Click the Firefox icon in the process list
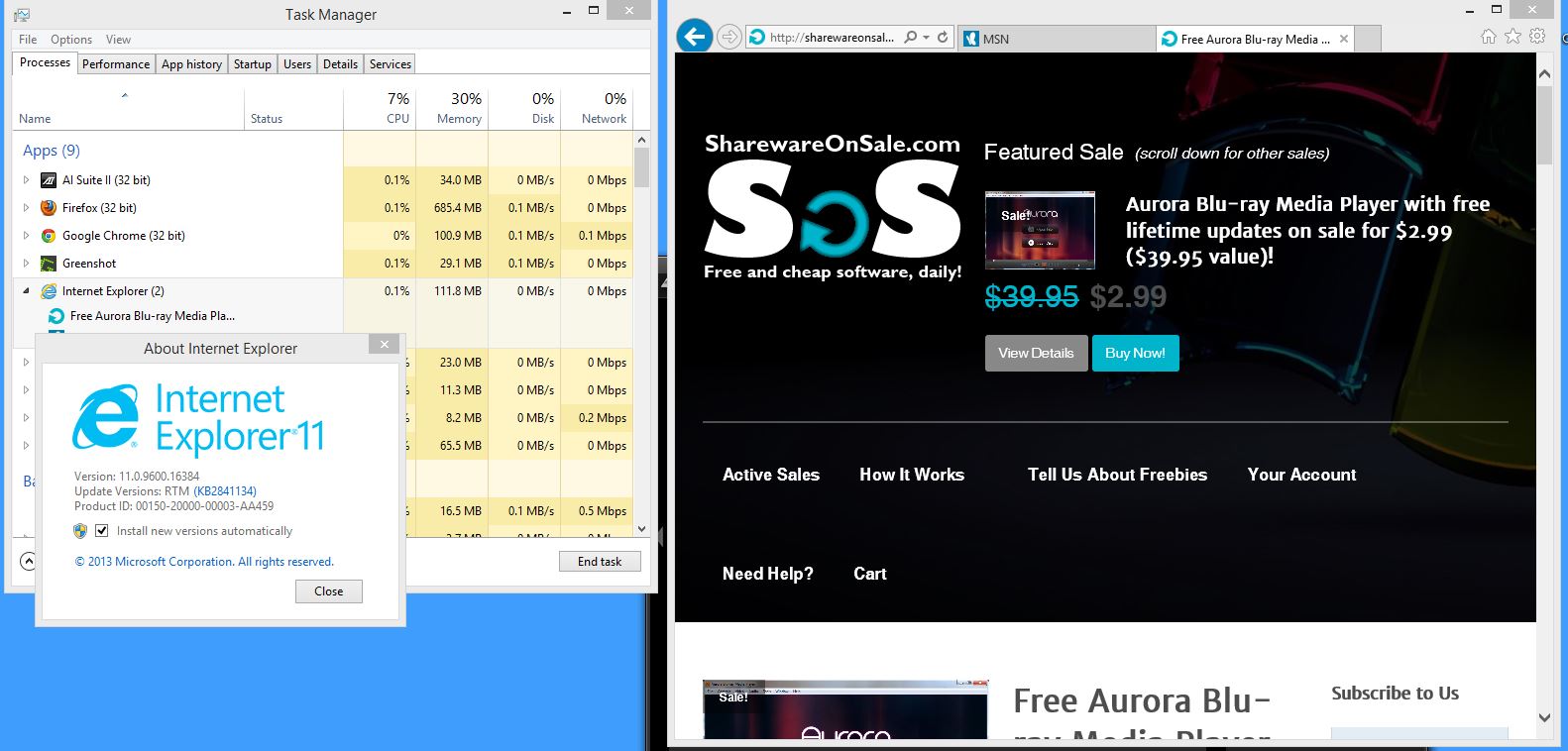The height and width of the screenshot is (751, 1568). click(x=49, y=208)
